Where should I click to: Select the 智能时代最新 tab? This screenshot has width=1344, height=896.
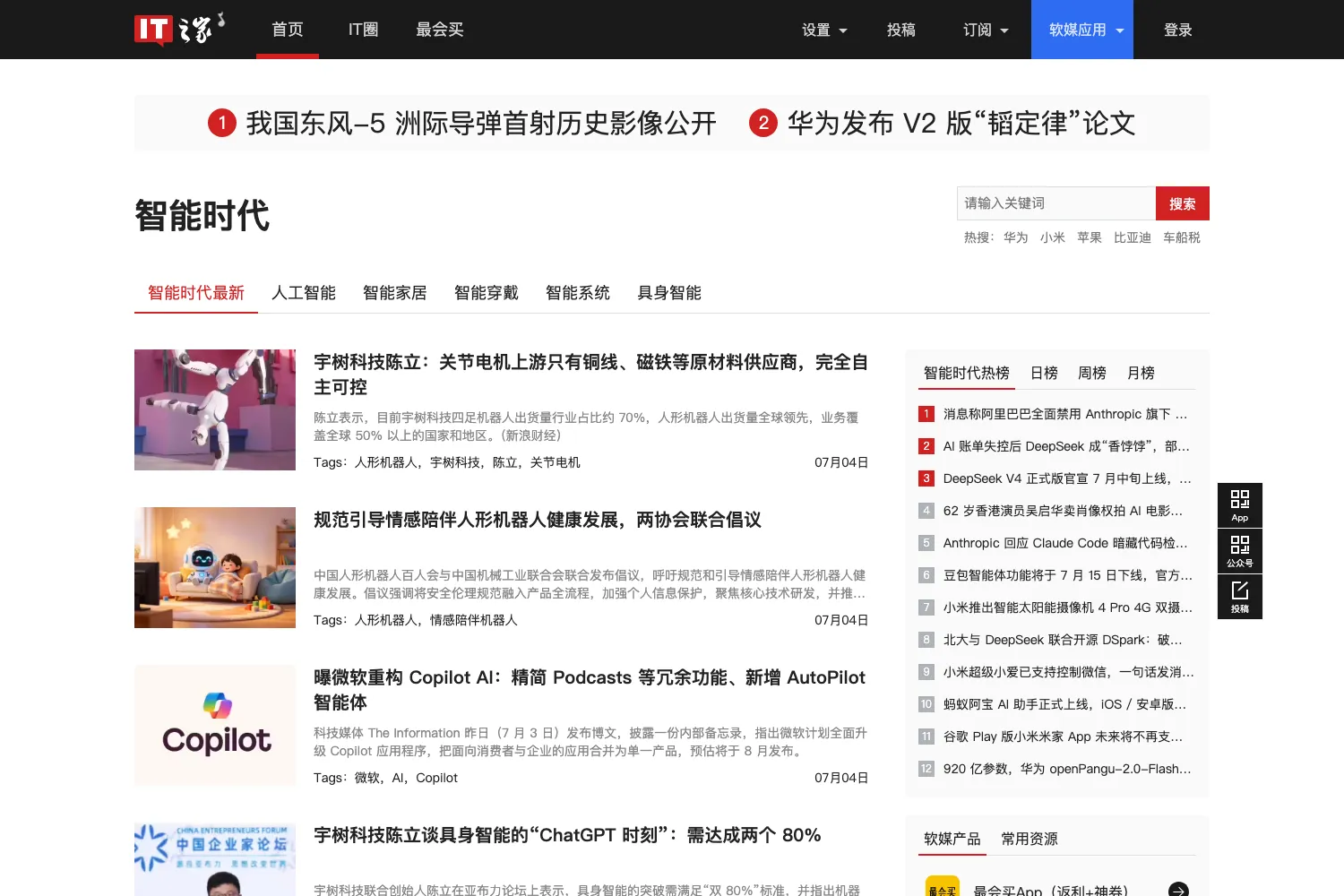[196, 293]
